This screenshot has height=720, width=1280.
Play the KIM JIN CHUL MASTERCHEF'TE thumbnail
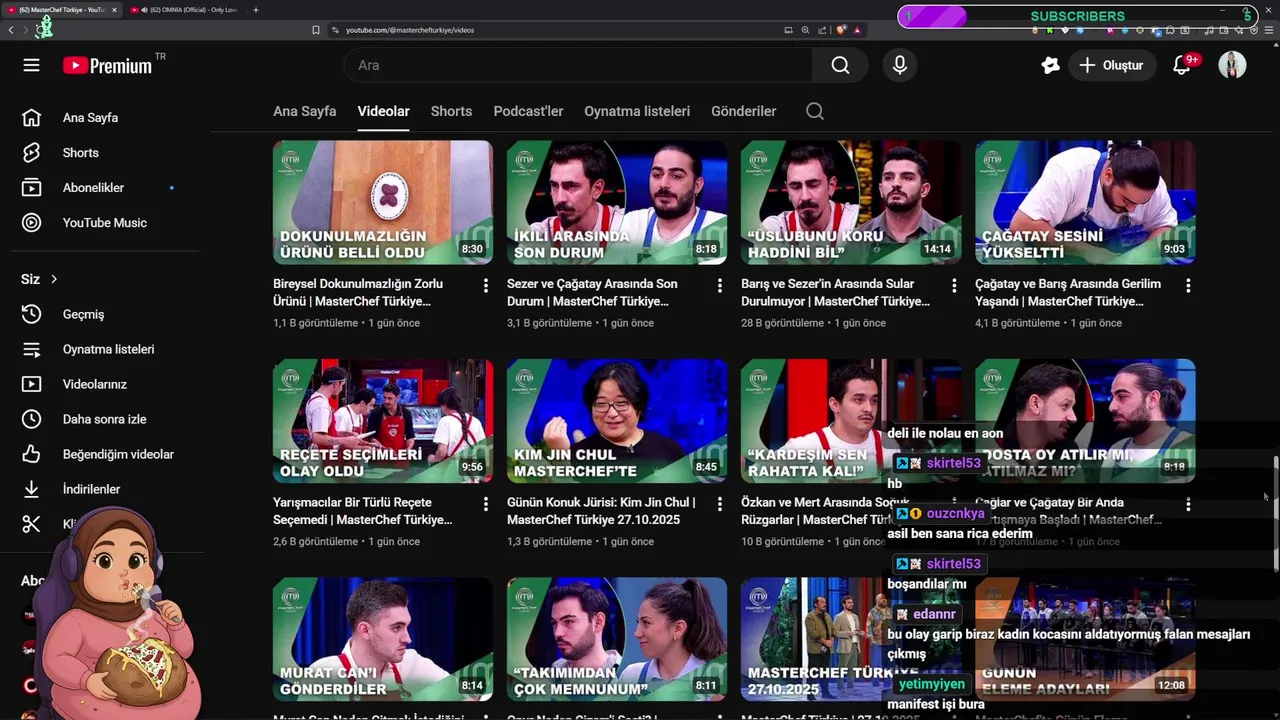[617, 421]
